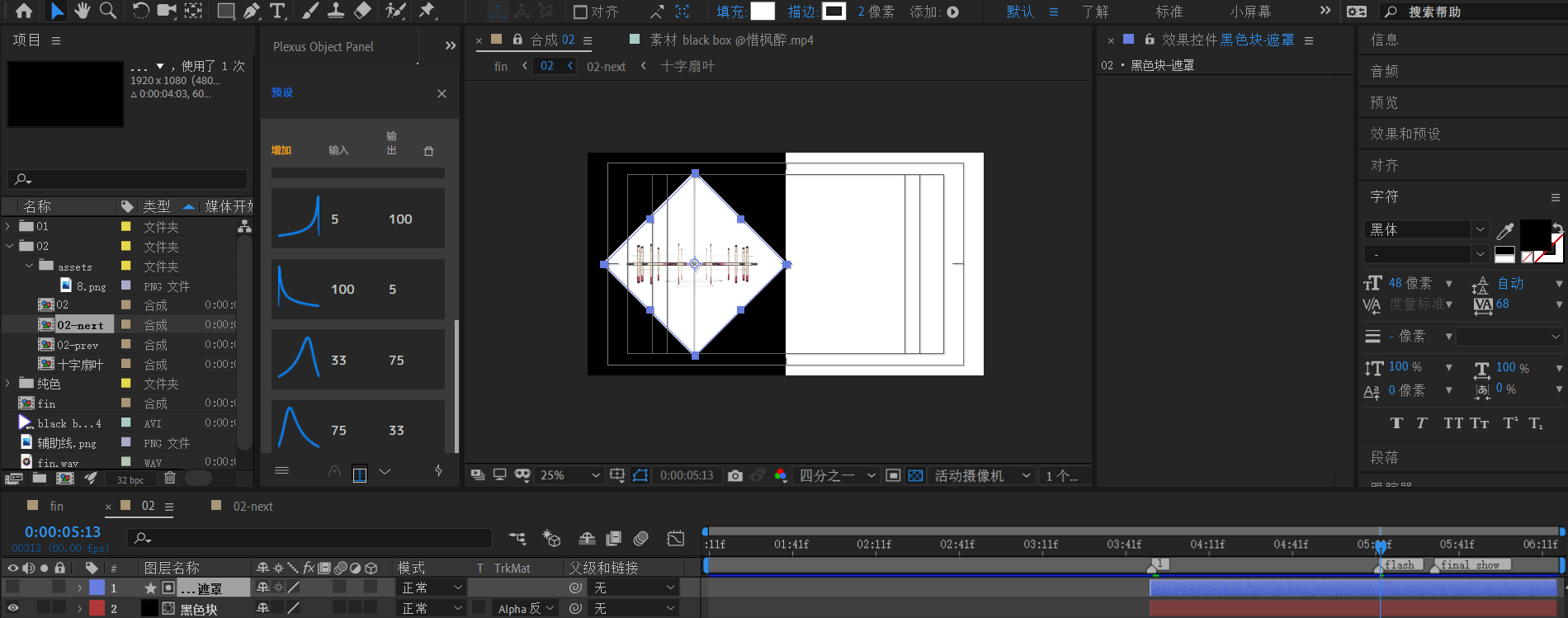Screen dimensions: 1568x618
Task: Toggle visibility eye of 黑色块 layer
Action: click(12, 608)
